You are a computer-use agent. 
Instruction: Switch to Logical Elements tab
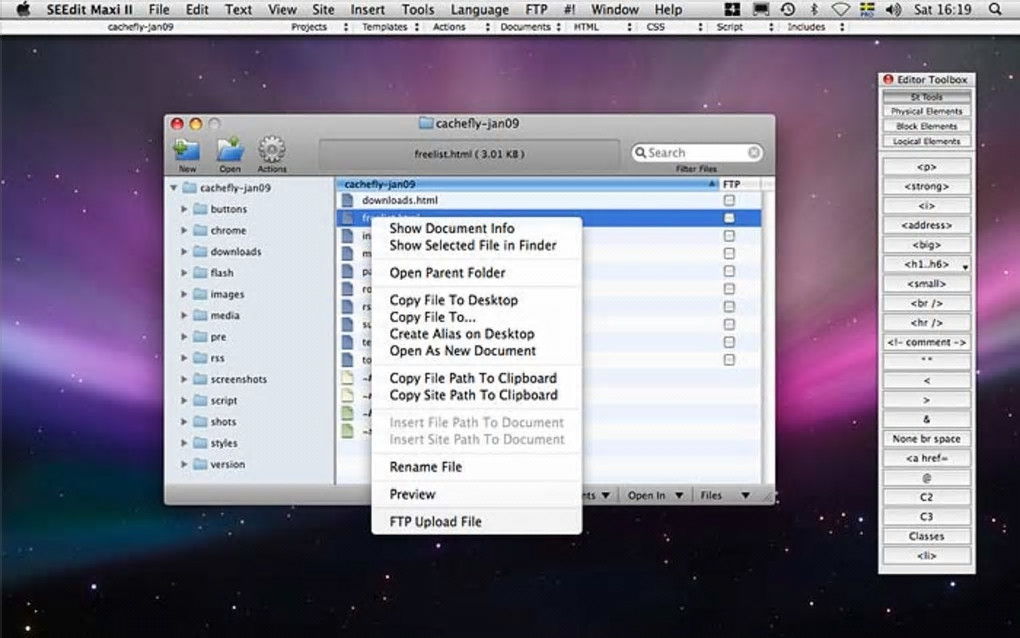(926, 141)
